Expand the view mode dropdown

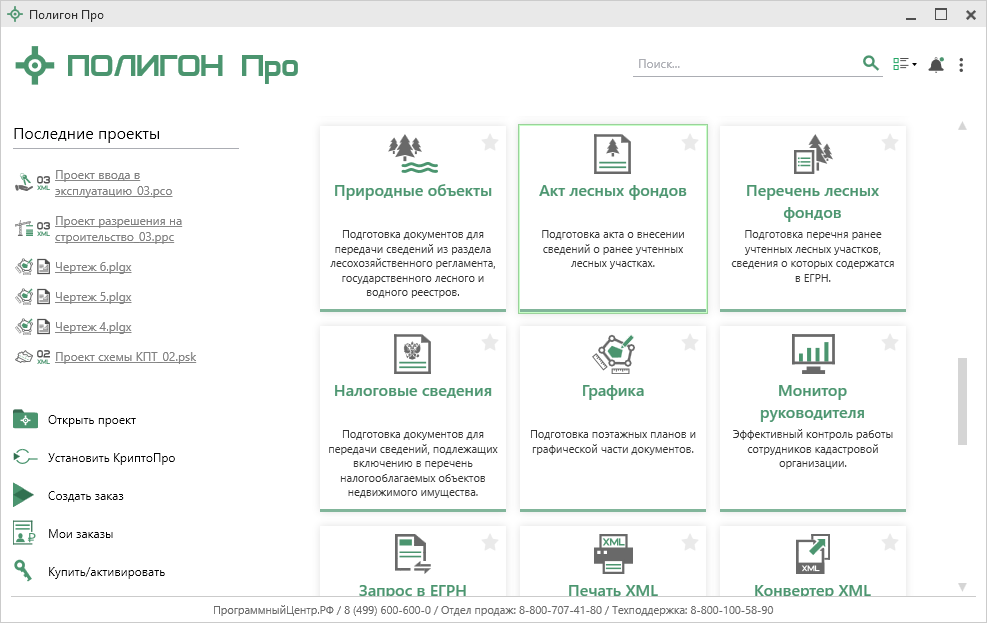904,65
